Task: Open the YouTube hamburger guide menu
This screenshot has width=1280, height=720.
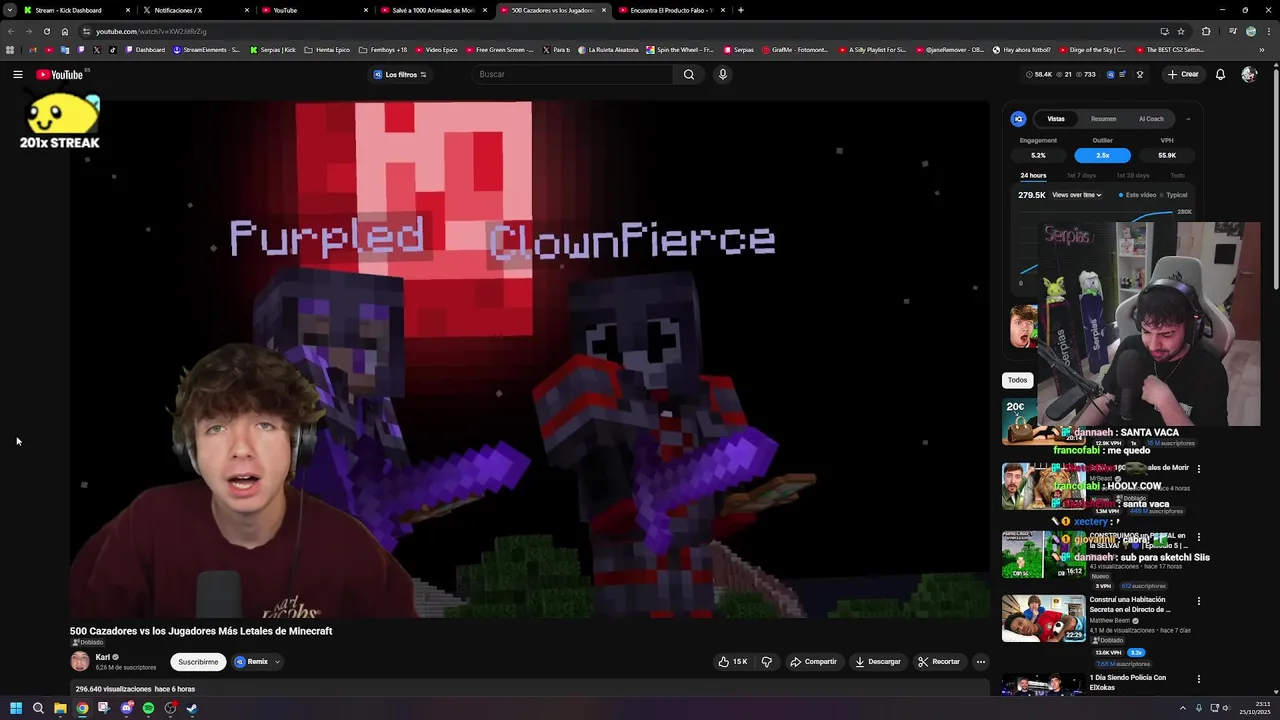Action: point(18,74)
